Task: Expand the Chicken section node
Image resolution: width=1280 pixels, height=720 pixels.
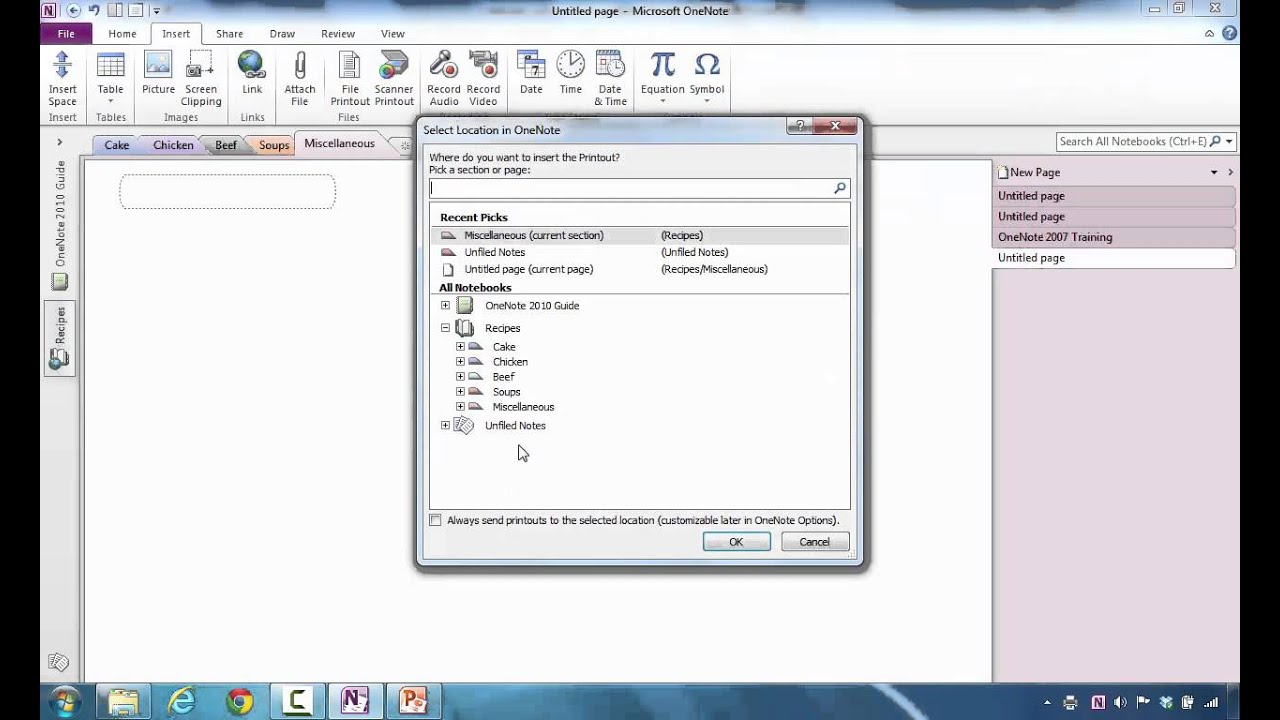Action: tap(460, 361)
